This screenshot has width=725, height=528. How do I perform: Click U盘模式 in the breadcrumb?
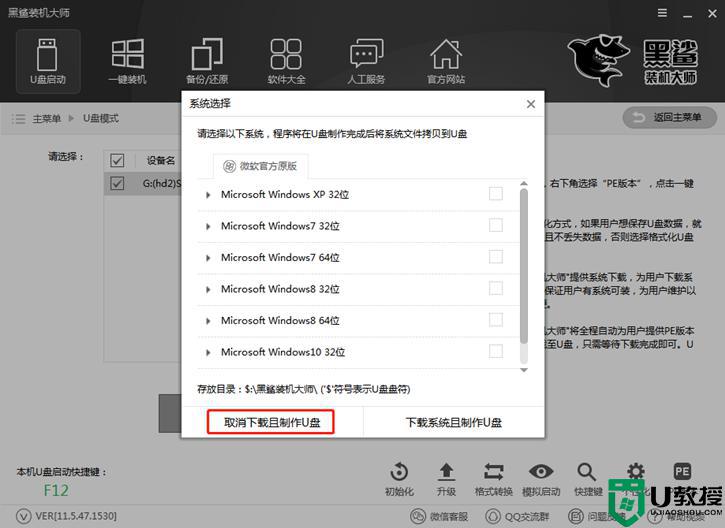101,118
